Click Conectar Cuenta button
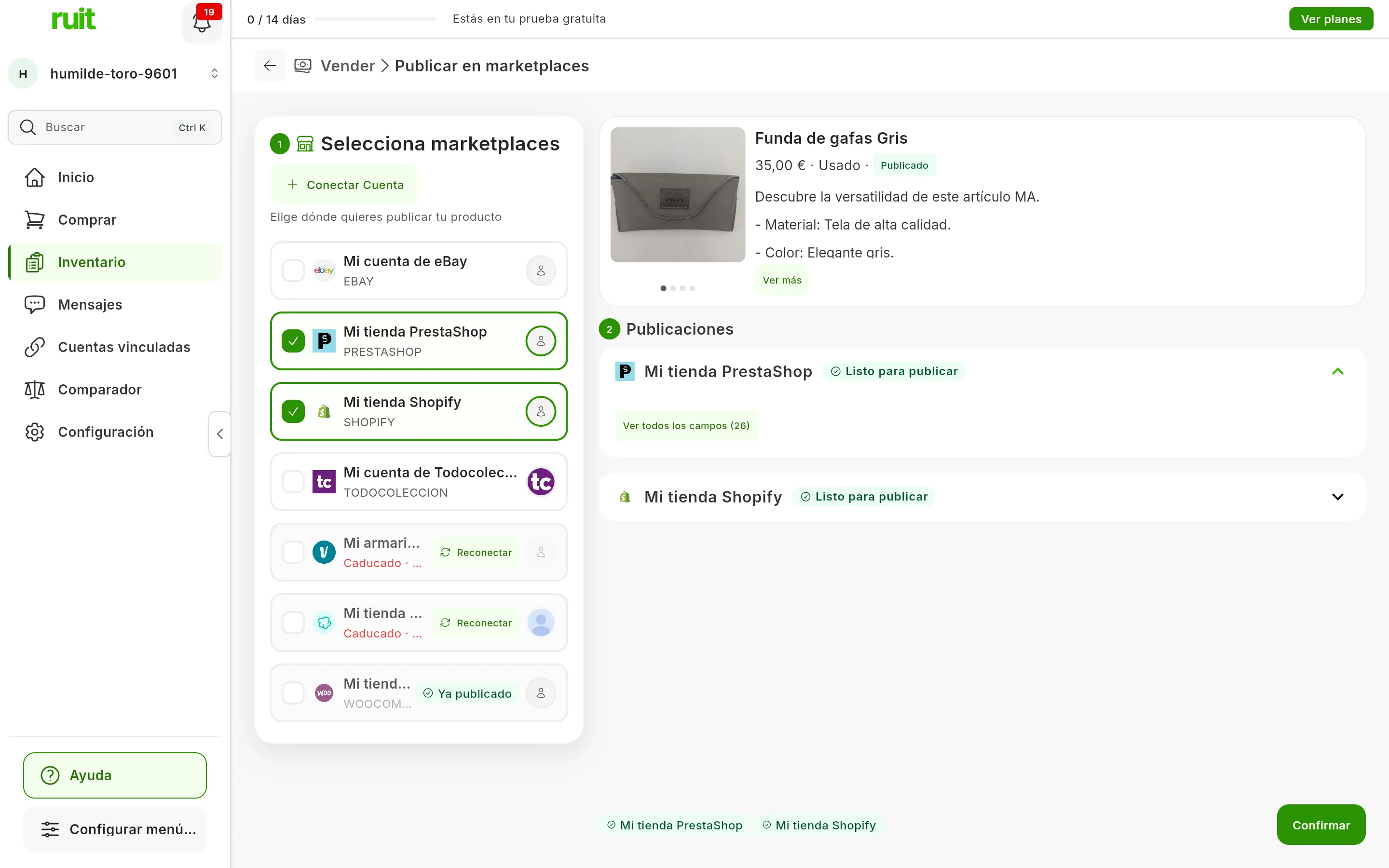1389x868 pixels. pos(345,185)
